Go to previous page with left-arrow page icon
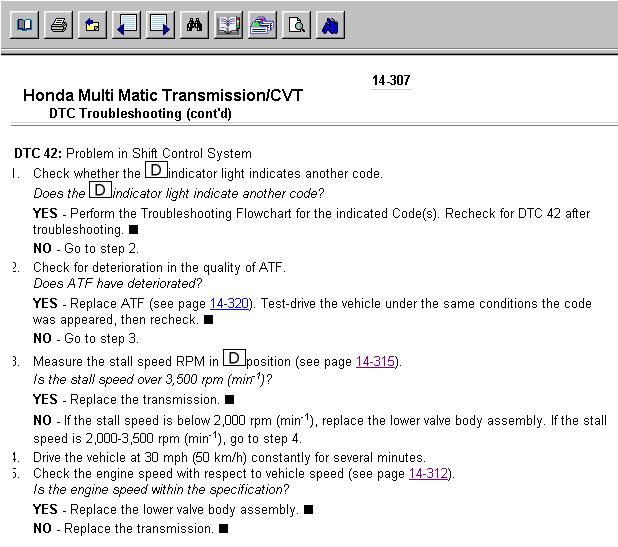Viewport: 618px width, 547px height. (x=126, y=25)
